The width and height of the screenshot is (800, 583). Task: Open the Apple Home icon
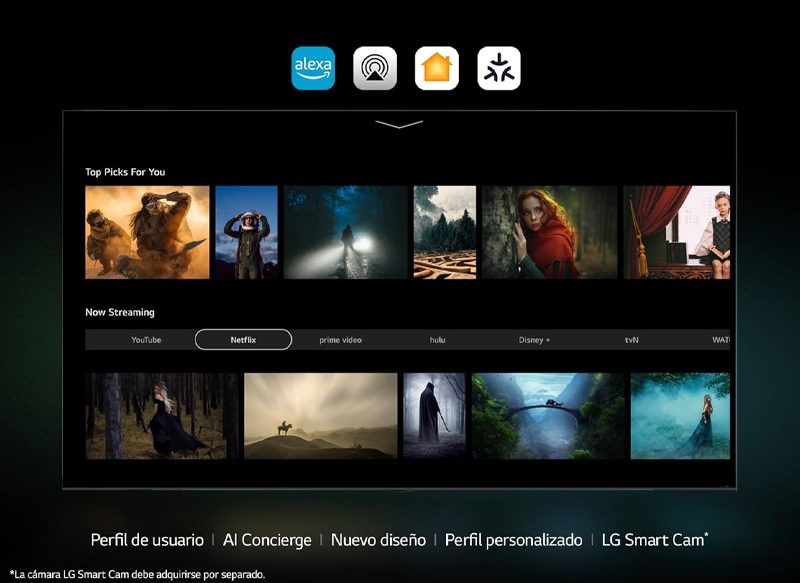click(x=437, y=68)
